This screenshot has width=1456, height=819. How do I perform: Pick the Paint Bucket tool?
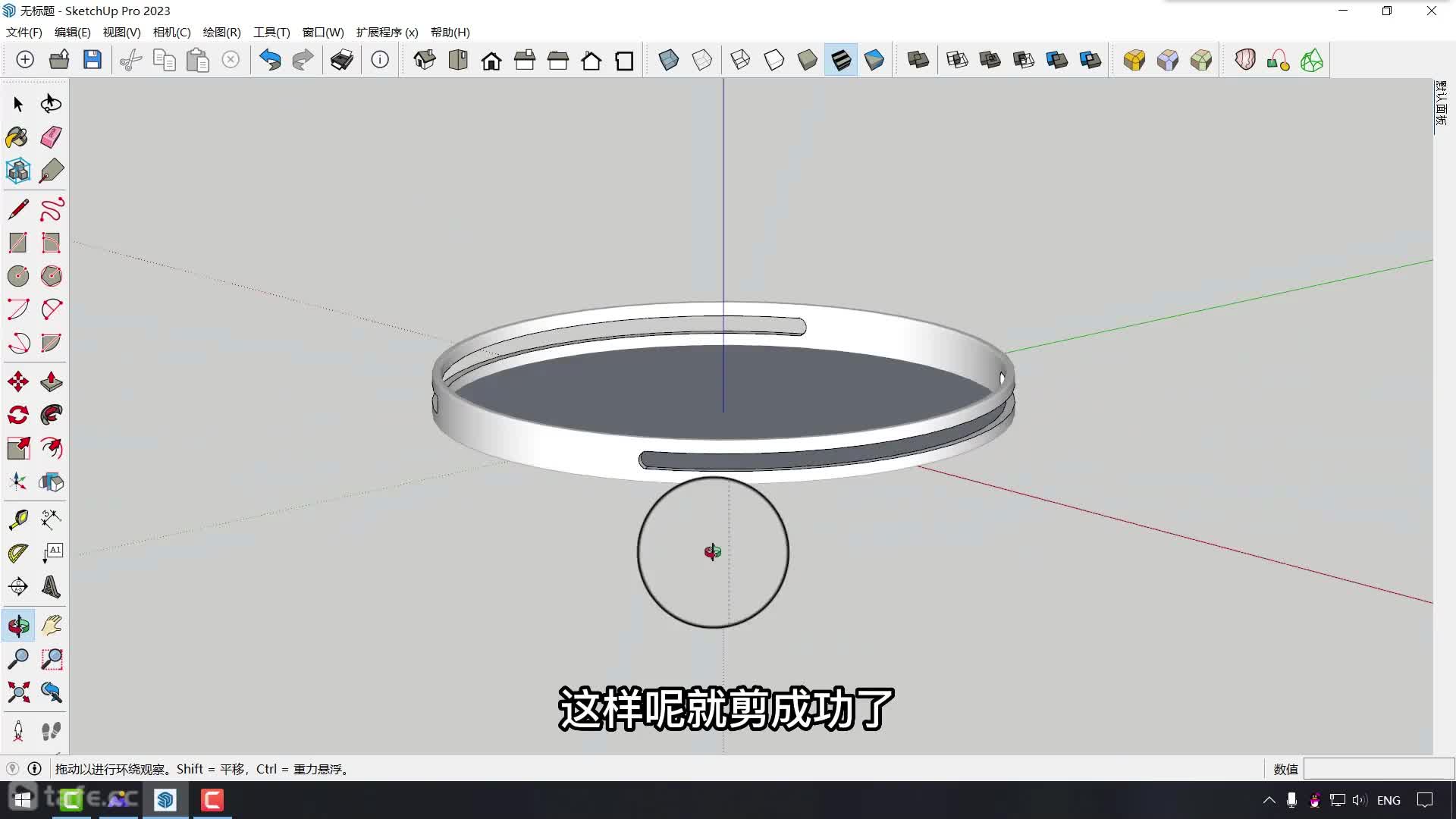point(18,137)
